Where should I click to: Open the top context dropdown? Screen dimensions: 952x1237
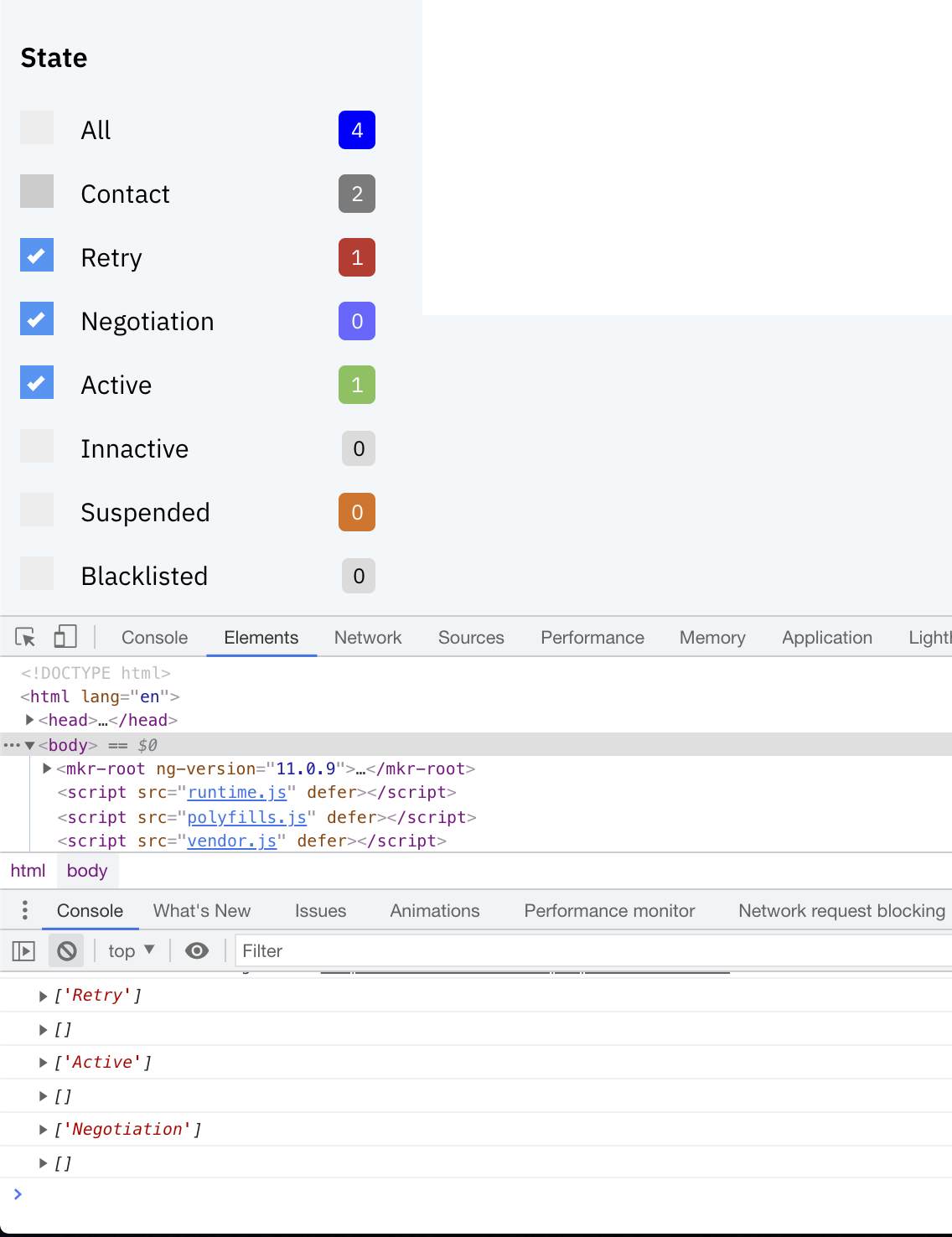click(x=132, y=950)
